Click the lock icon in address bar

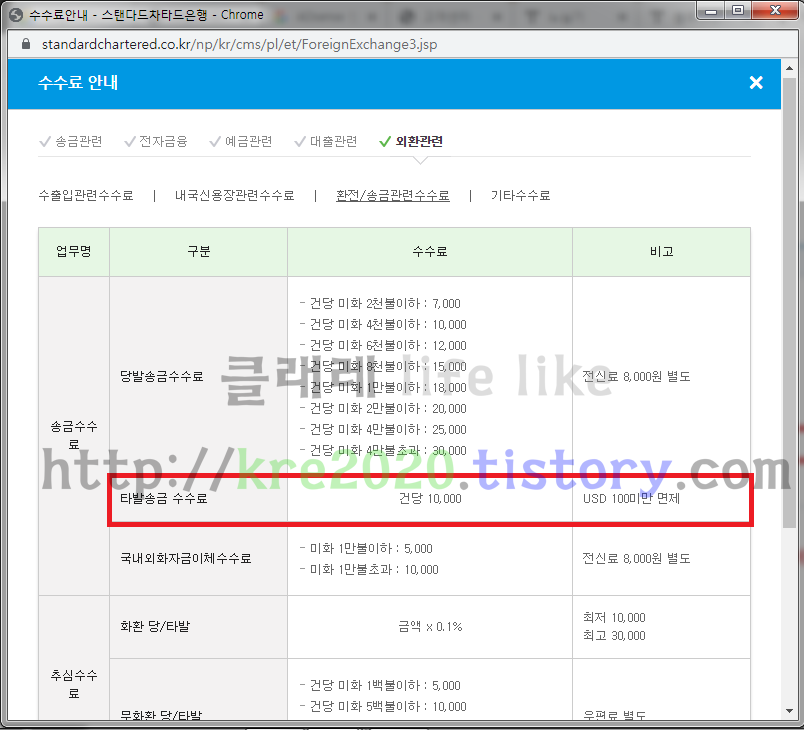[26, 44]
